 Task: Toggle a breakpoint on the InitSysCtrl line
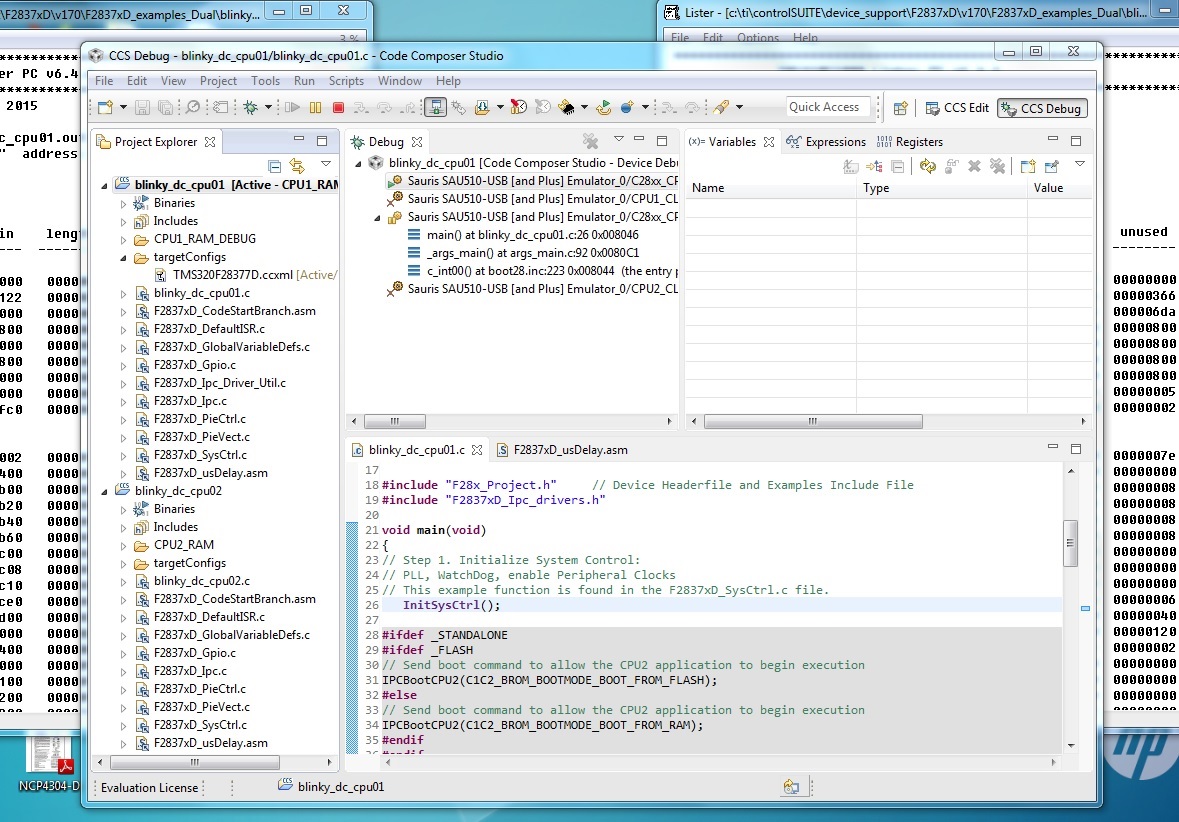(x=352, y=605)
